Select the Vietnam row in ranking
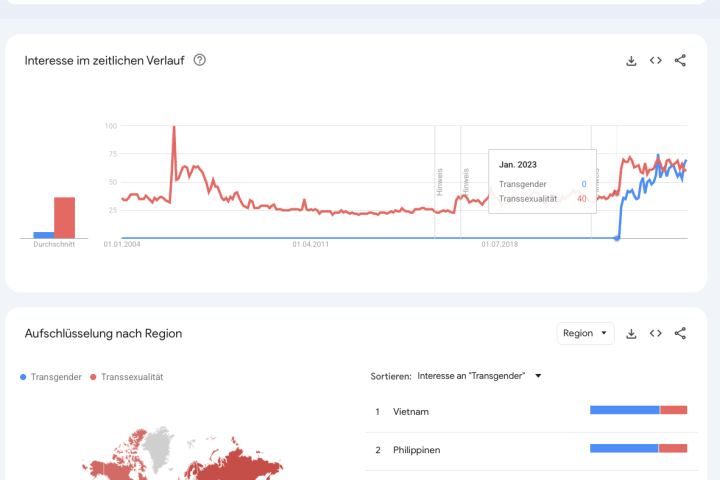This screenshot has width=720, height=480. pos(412,411)
